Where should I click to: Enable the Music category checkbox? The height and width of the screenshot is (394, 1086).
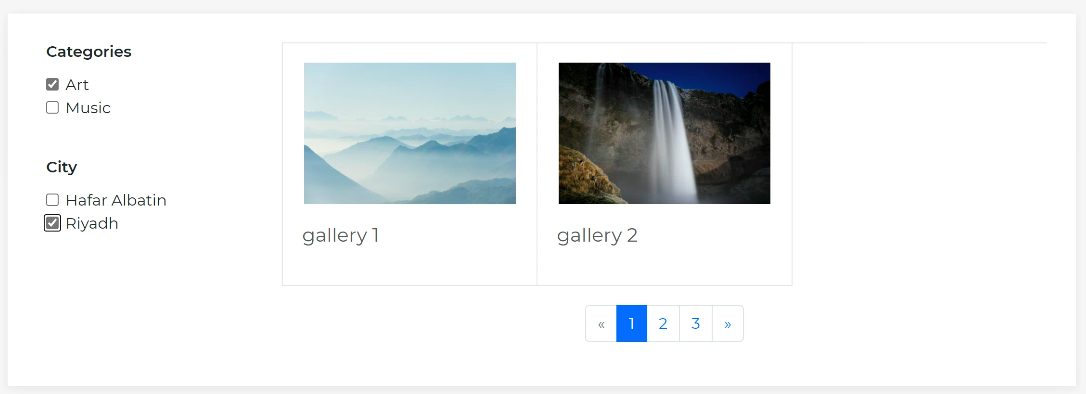click(52, 107)
